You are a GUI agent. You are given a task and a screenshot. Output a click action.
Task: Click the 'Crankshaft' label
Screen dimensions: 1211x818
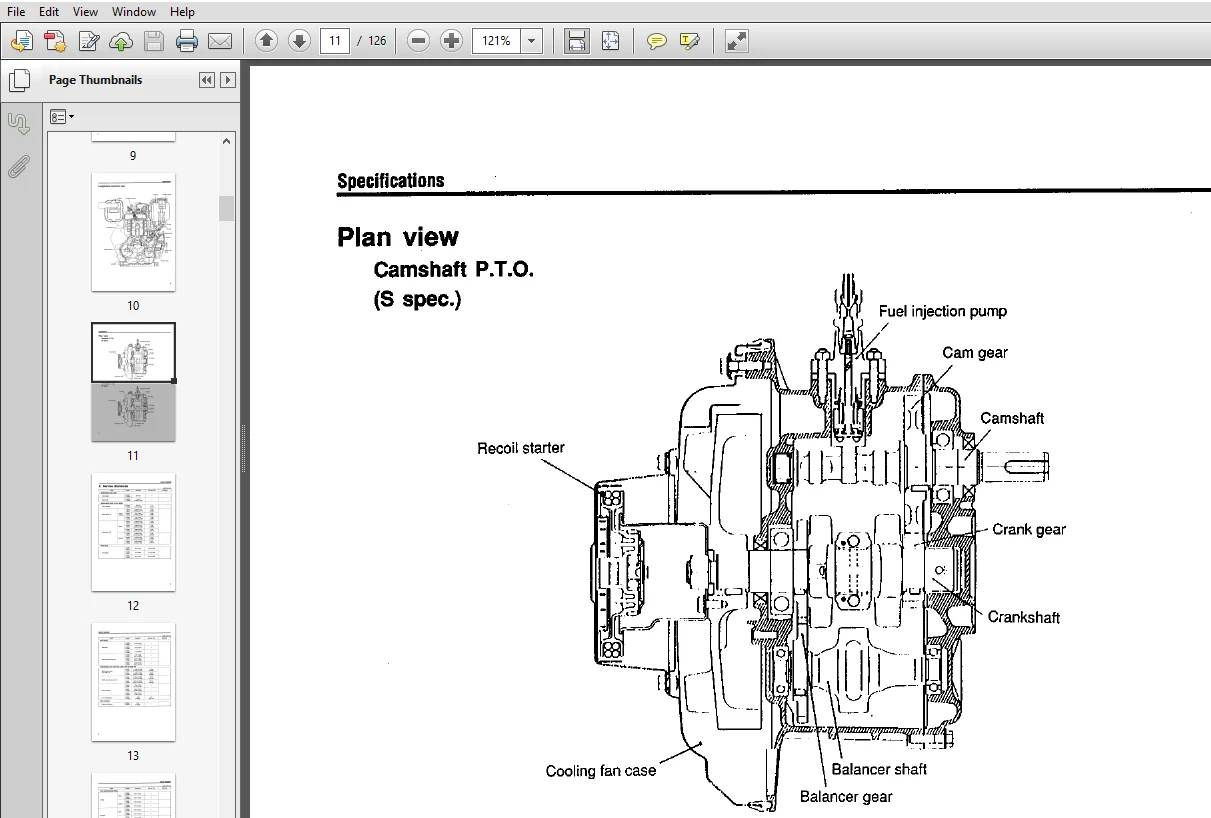point(1024,617)
